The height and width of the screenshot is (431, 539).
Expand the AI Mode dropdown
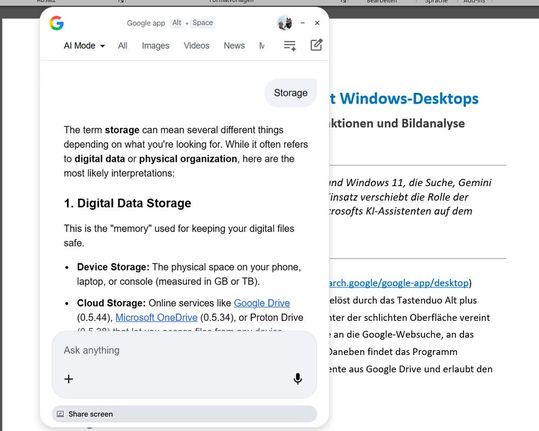(84, 46)
